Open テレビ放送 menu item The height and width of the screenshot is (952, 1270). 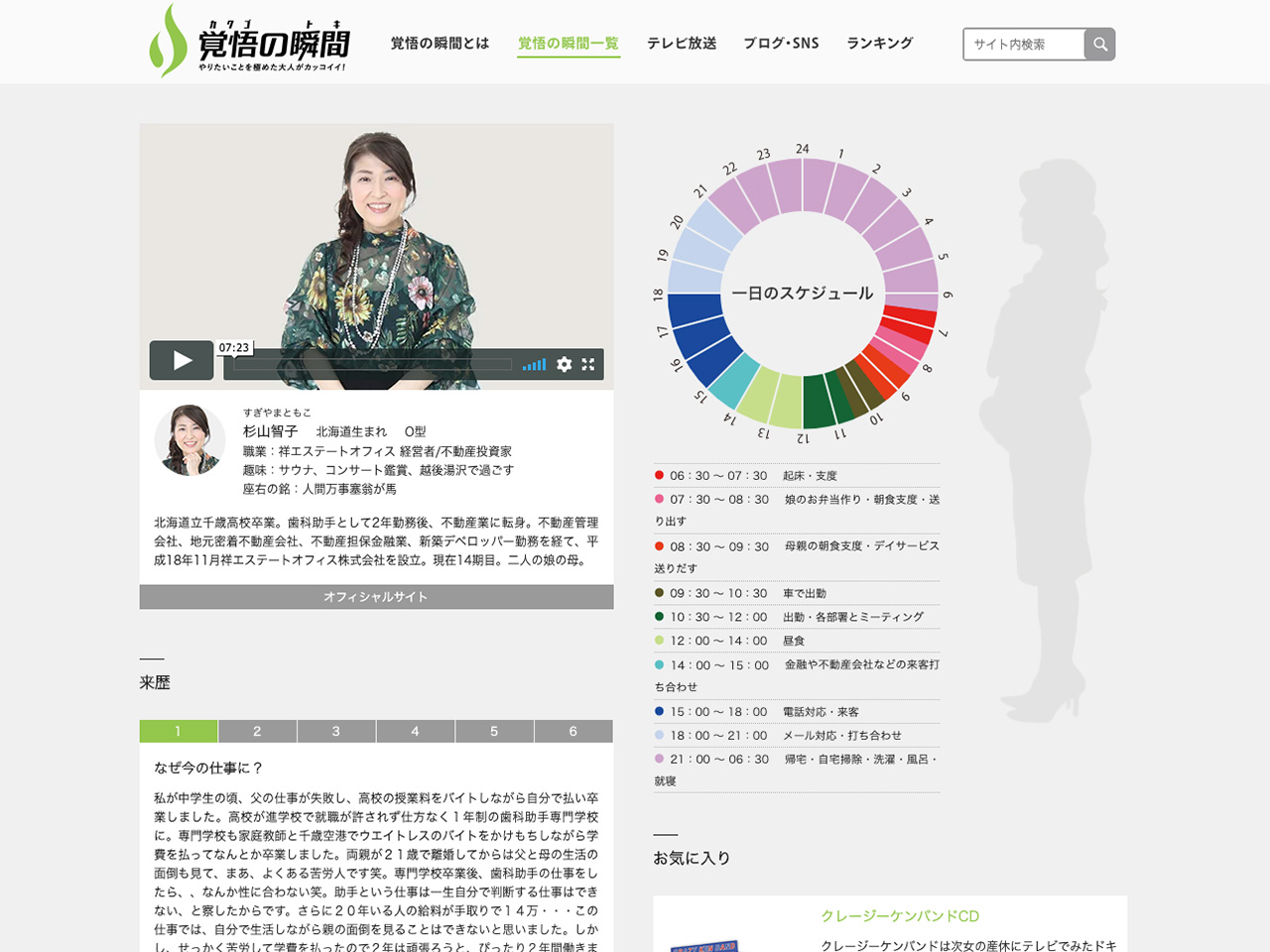pyautogui.click(x=682, y=43)
